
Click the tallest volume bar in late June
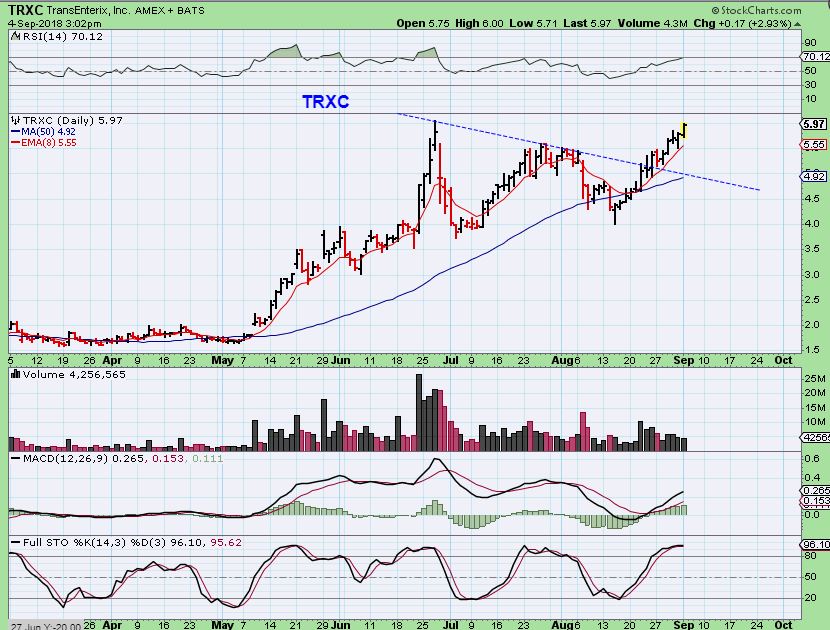(x=419, y=412)
